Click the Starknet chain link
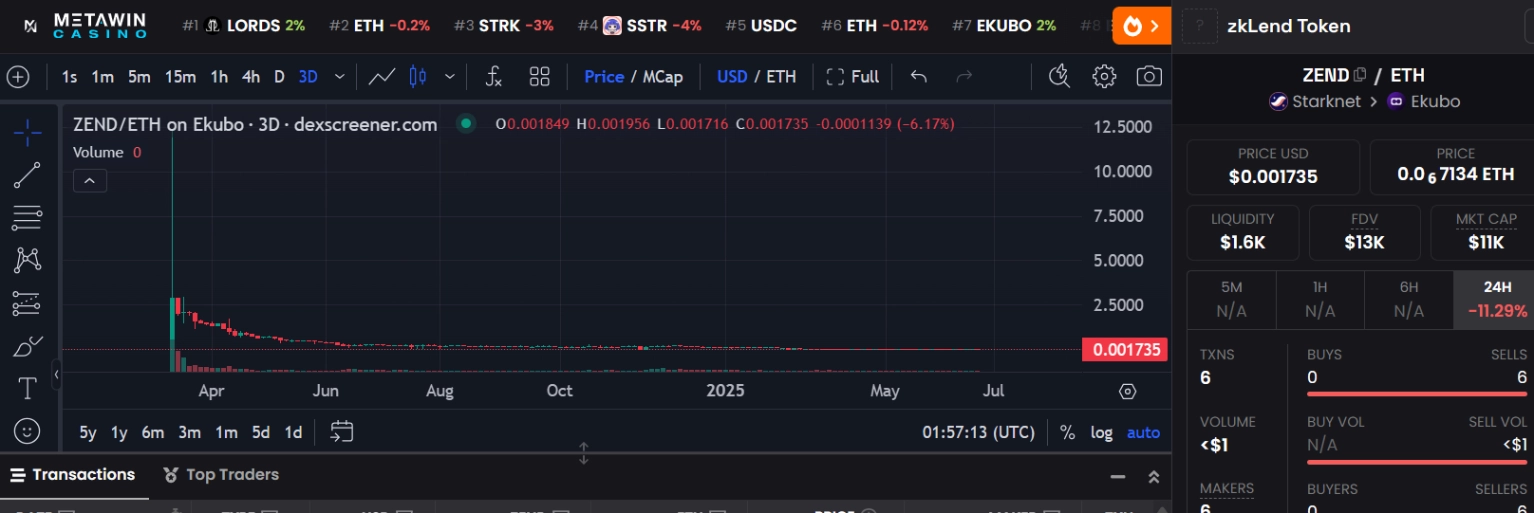 pyautogui.click(x=1316, y=101)
